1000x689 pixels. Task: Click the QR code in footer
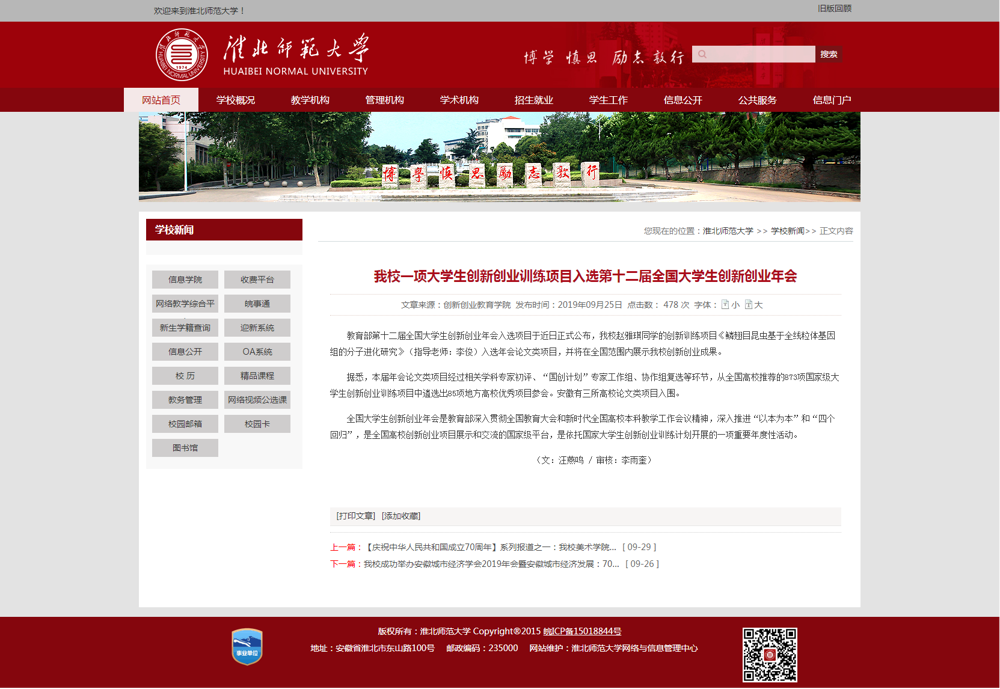[769, 654]
